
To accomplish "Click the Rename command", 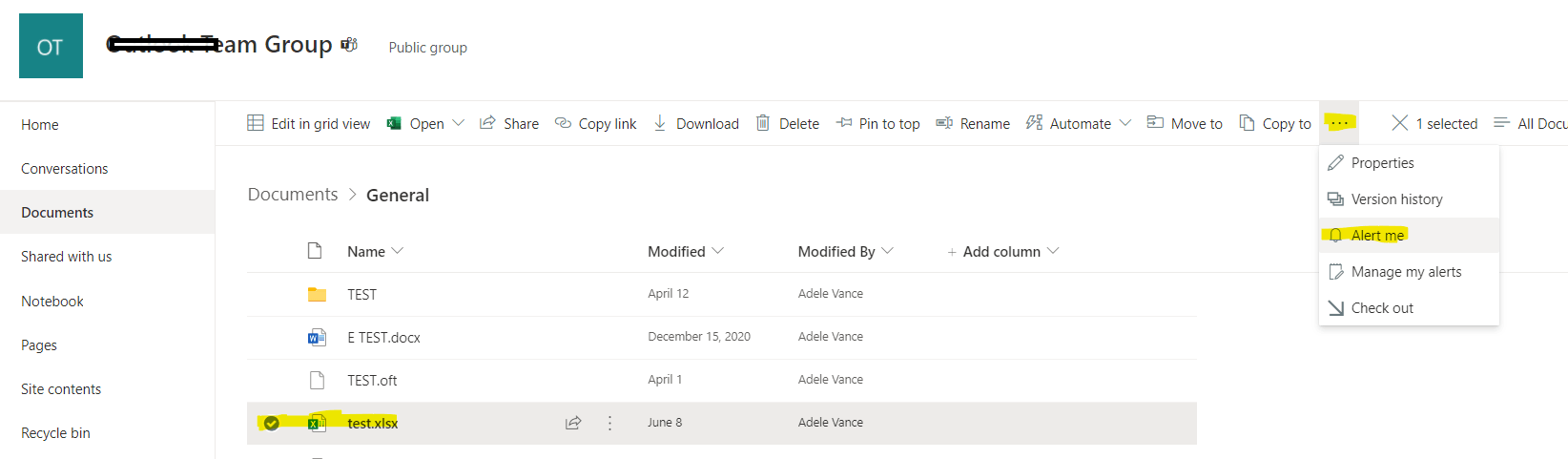I will pos(973,123).
